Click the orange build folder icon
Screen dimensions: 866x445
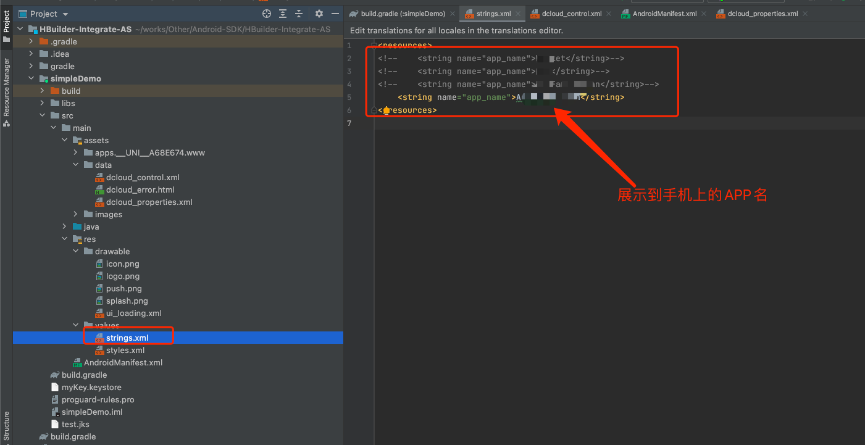click(x=55, y=91)
